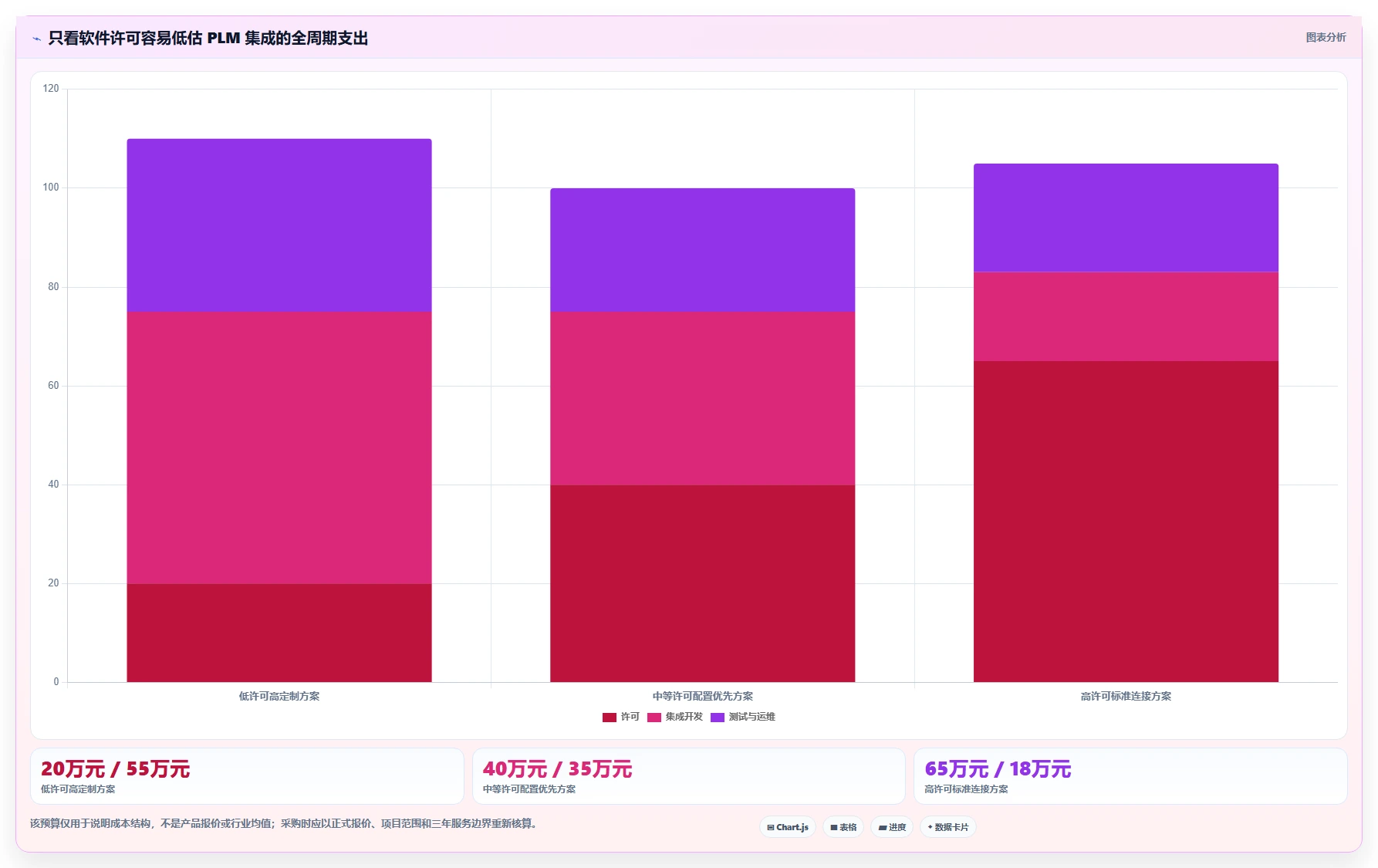The width and height of the screenshot is (1378, 868).
Task: Click the 40万元 / 35万元 card value
Action: [557, 769]
